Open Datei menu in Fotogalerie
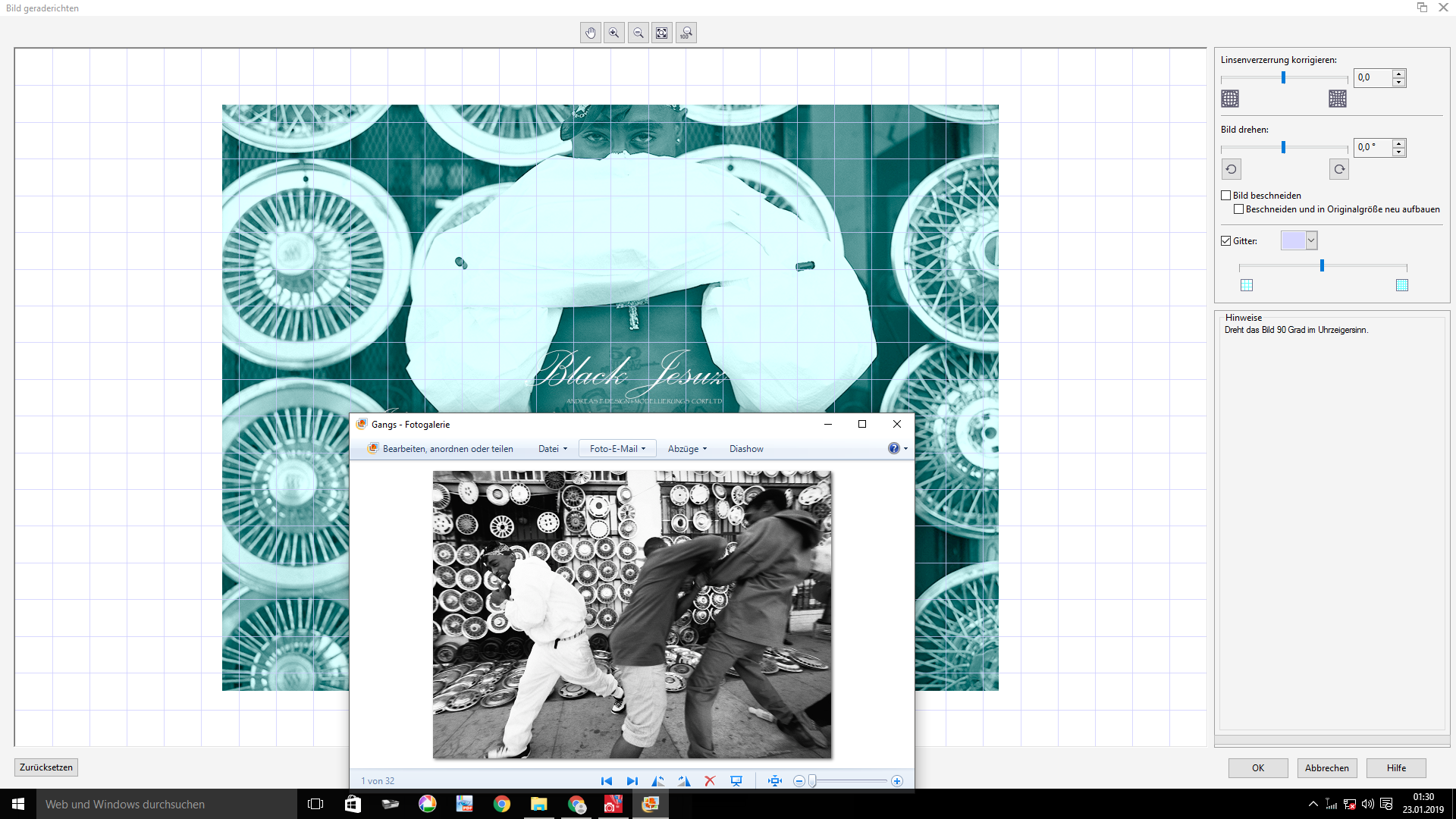Image resolution: width=1456 pixels, height=819 pixels. click(553, 449)
